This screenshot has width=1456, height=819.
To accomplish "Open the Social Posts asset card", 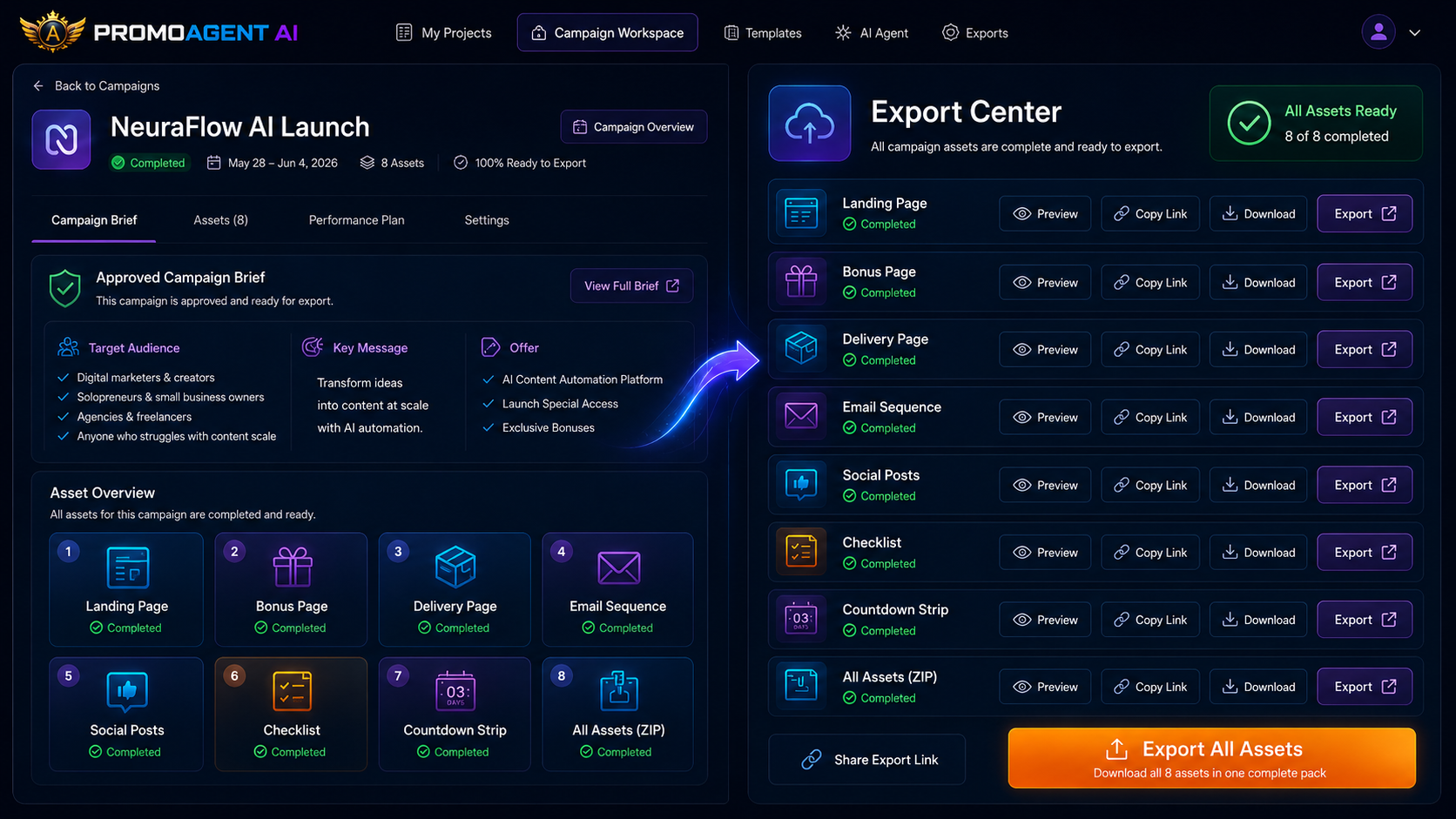I will coord(126,714).
